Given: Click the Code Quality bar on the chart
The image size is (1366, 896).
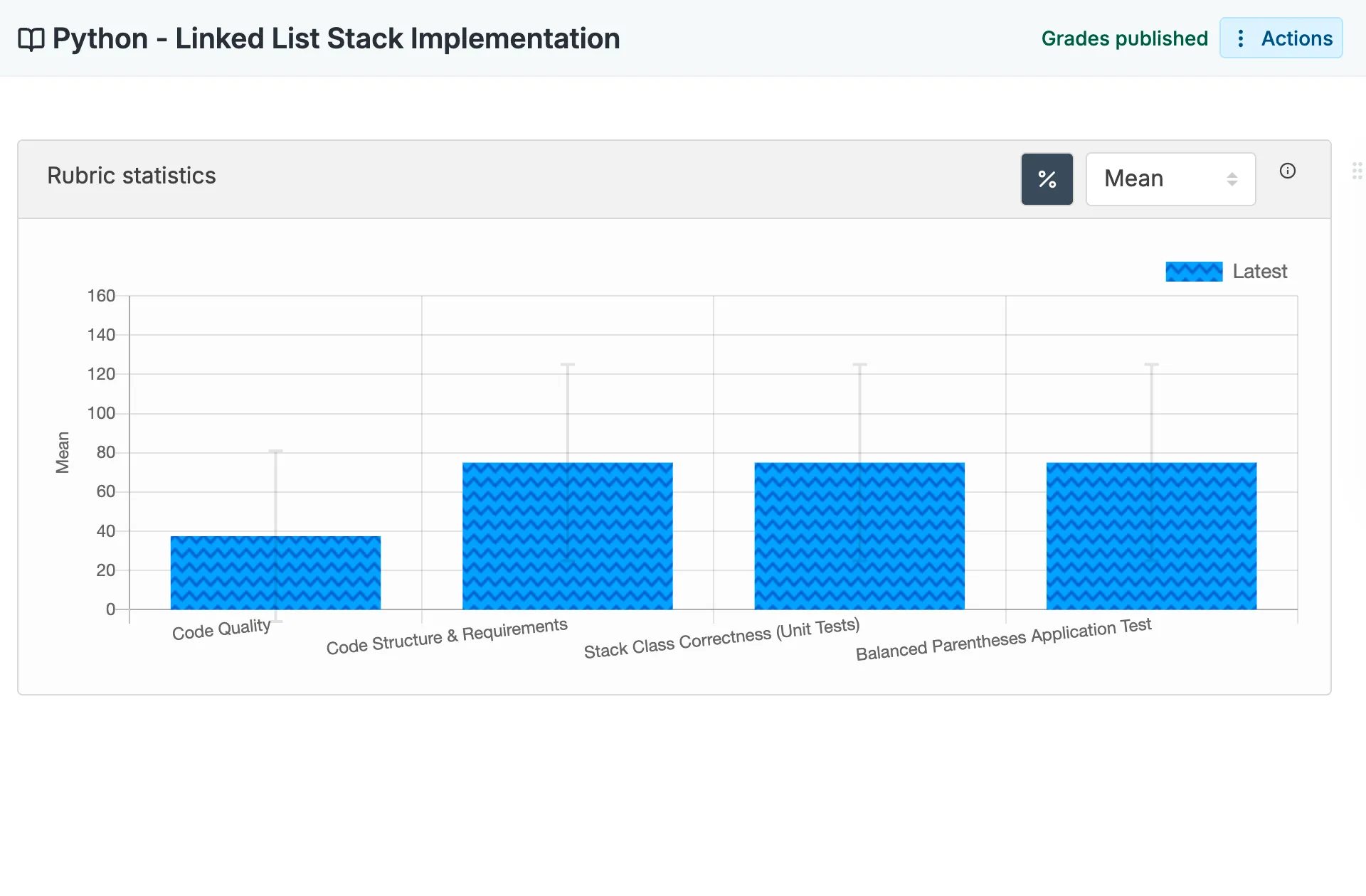Looking at the screenshot, I should pos(275,569).
